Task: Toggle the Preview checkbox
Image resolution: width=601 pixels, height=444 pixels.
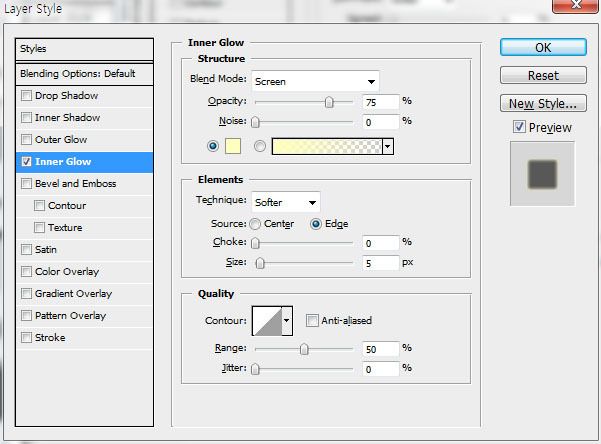Action: click(x=519, y=127)
